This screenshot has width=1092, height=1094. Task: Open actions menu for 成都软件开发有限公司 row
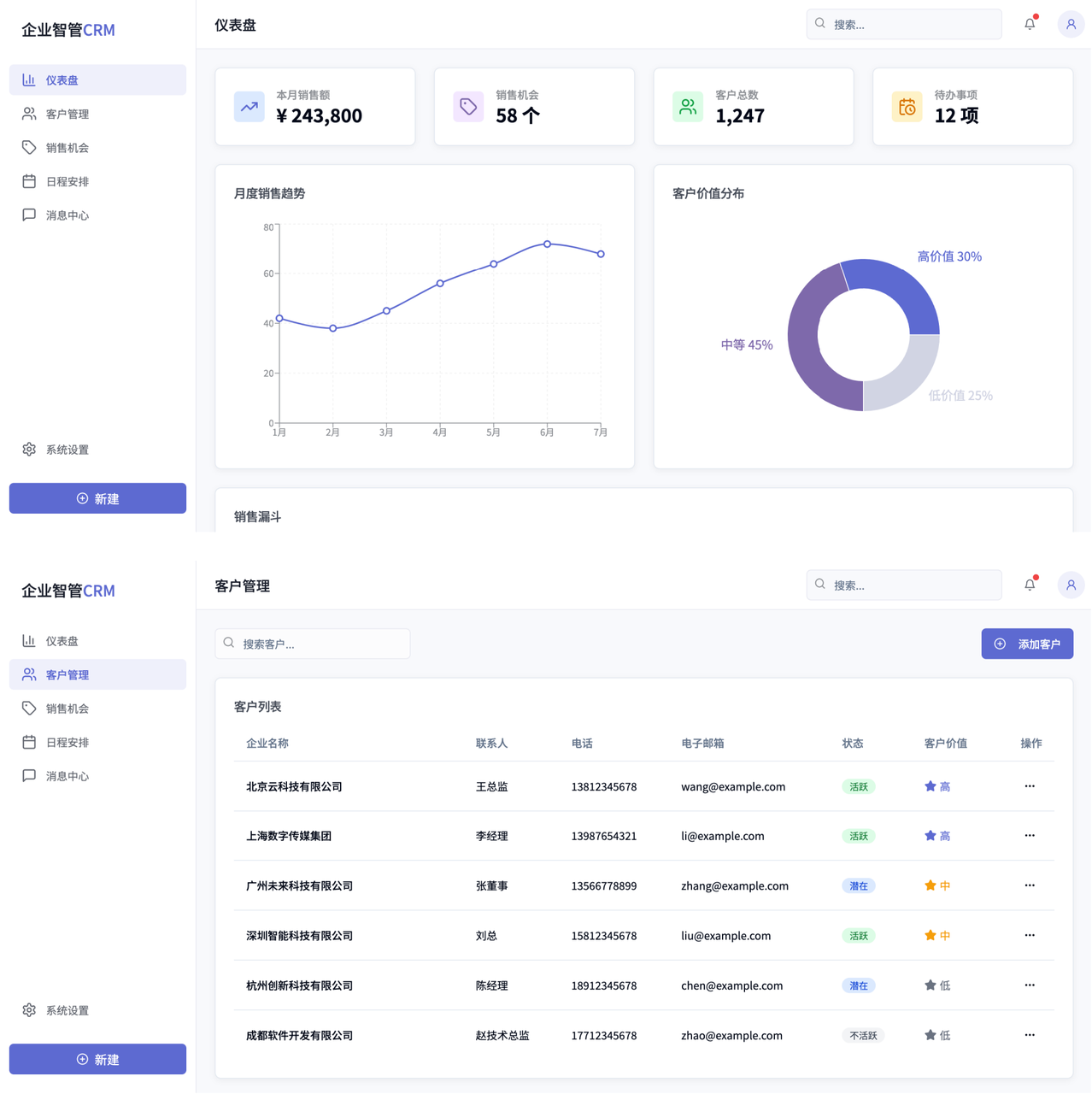pyautogui.click(x=1030, y=1035)
